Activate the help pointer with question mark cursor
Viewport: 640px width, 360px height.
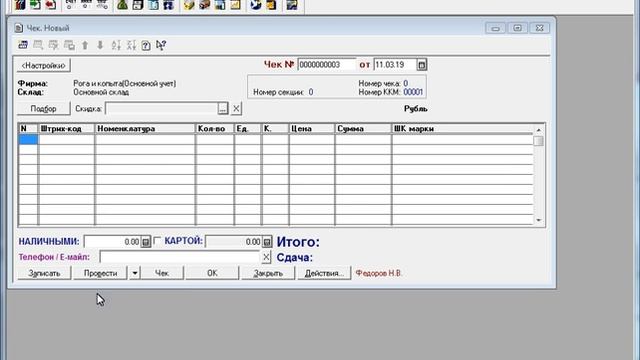click(161, 45)
